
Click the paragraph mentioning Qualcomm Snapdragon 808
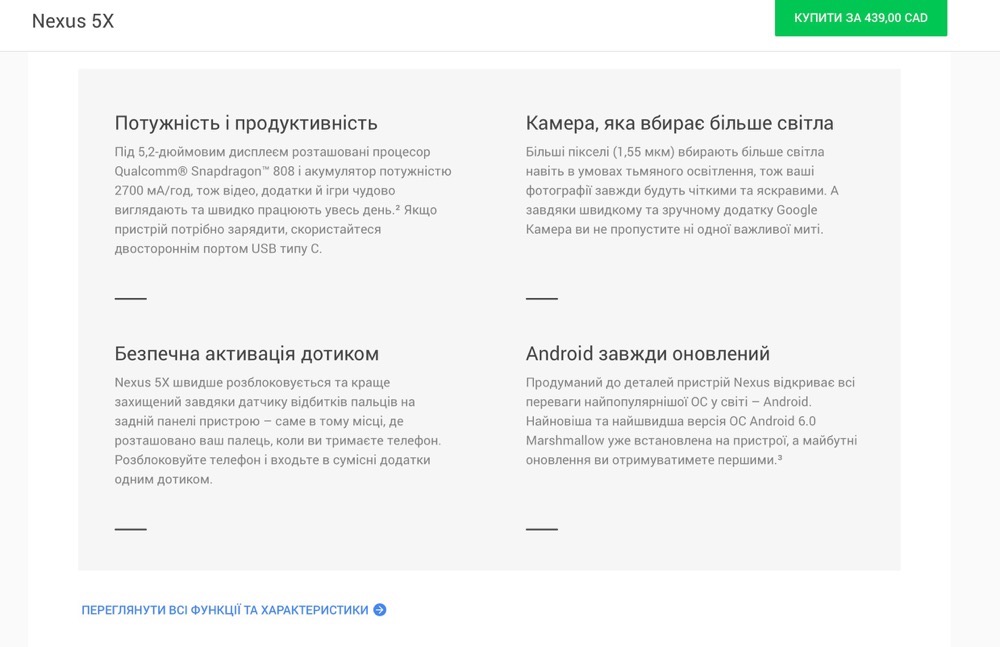click(283, 200)
